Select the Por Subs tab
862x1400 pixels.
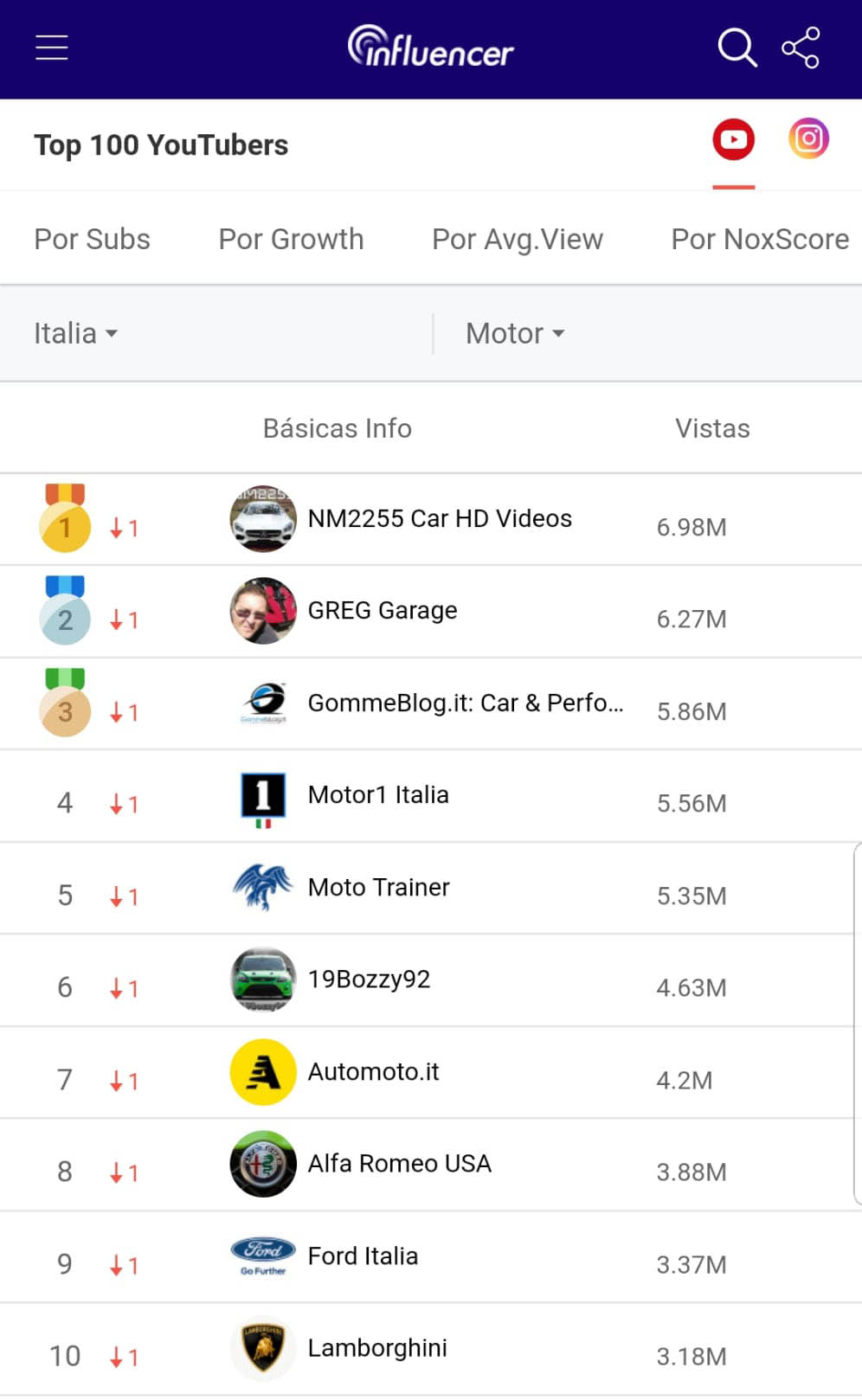click(x=92, y=239)
